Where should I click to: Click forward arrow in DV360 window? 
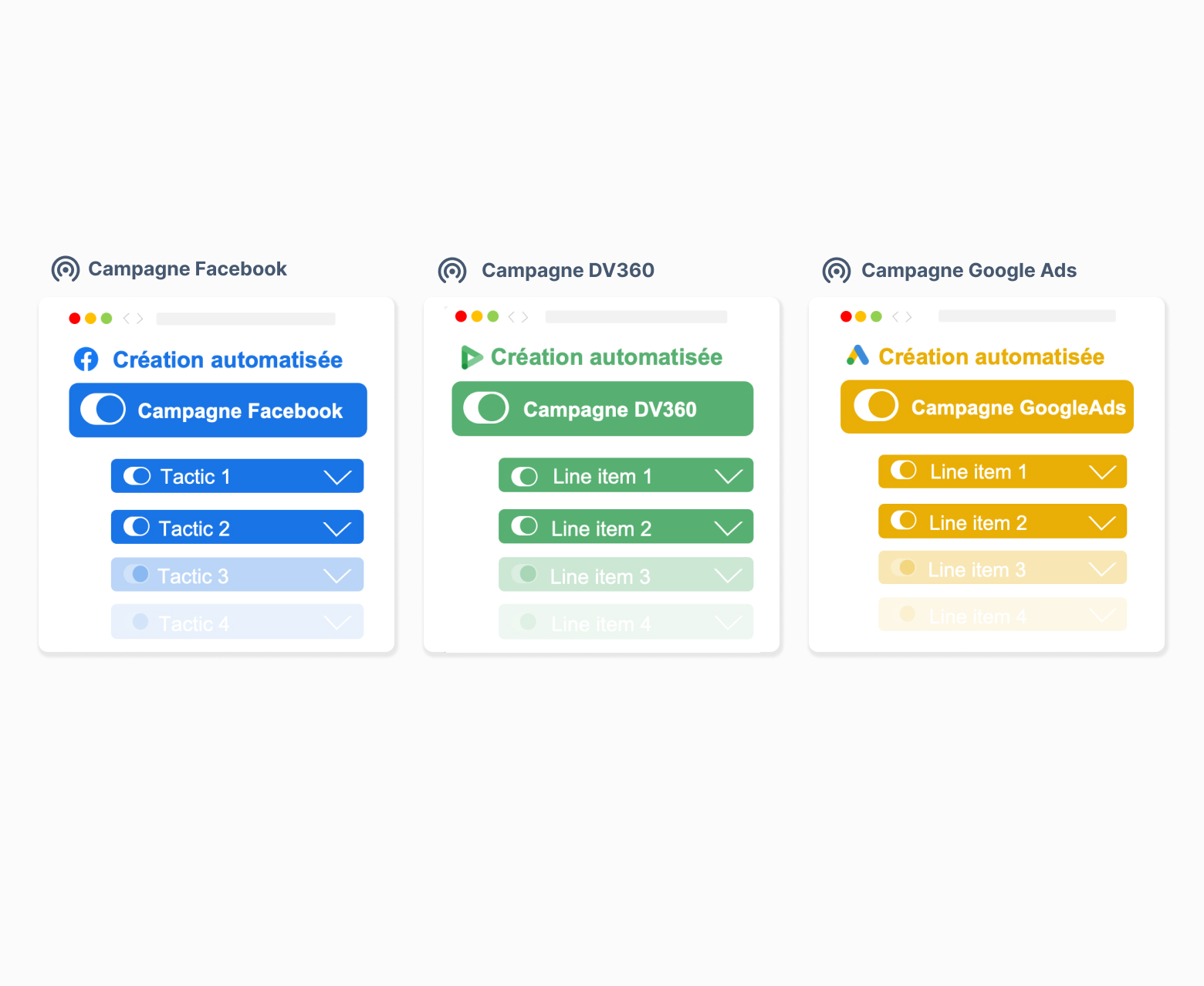point(525,317)
